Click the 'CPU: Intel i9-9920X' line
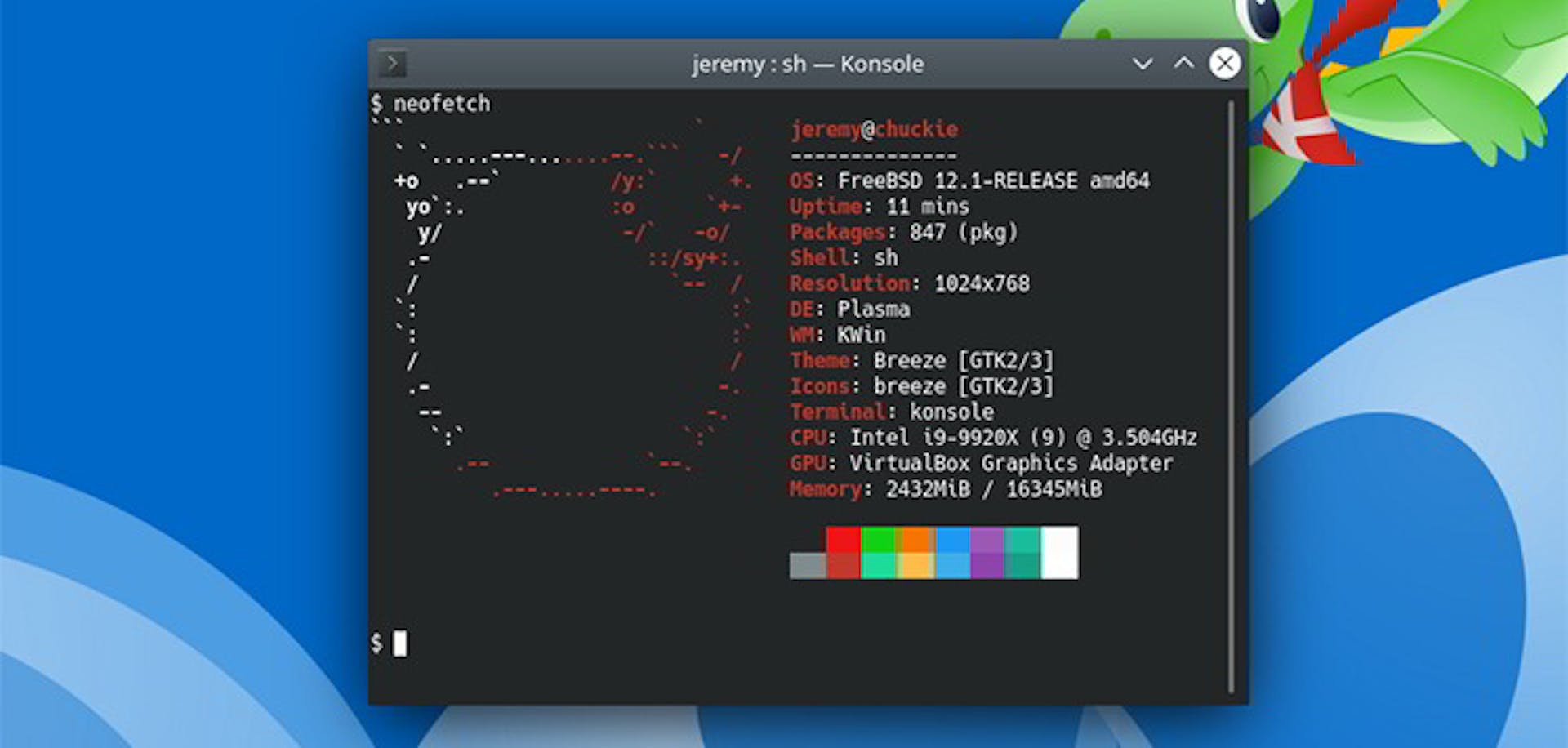 point(993,438)
